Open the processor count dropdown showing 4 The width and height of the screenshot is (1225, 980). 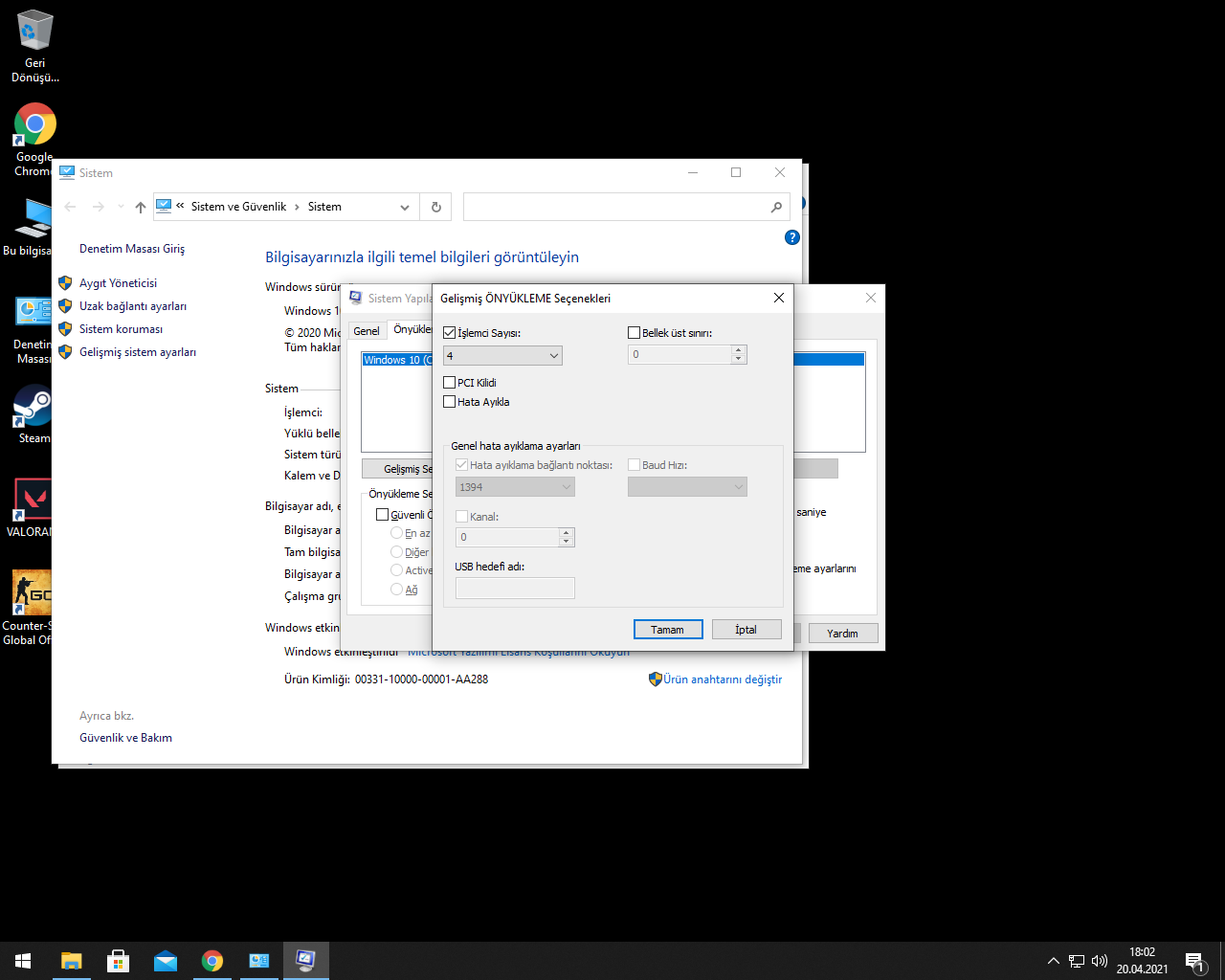(x=502, y=355)
